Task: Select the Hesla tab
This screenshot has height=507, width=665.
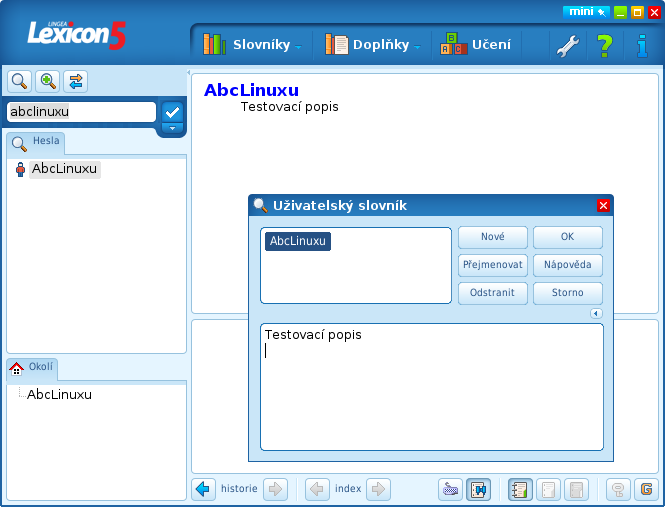Action: [x=36, y=143]
